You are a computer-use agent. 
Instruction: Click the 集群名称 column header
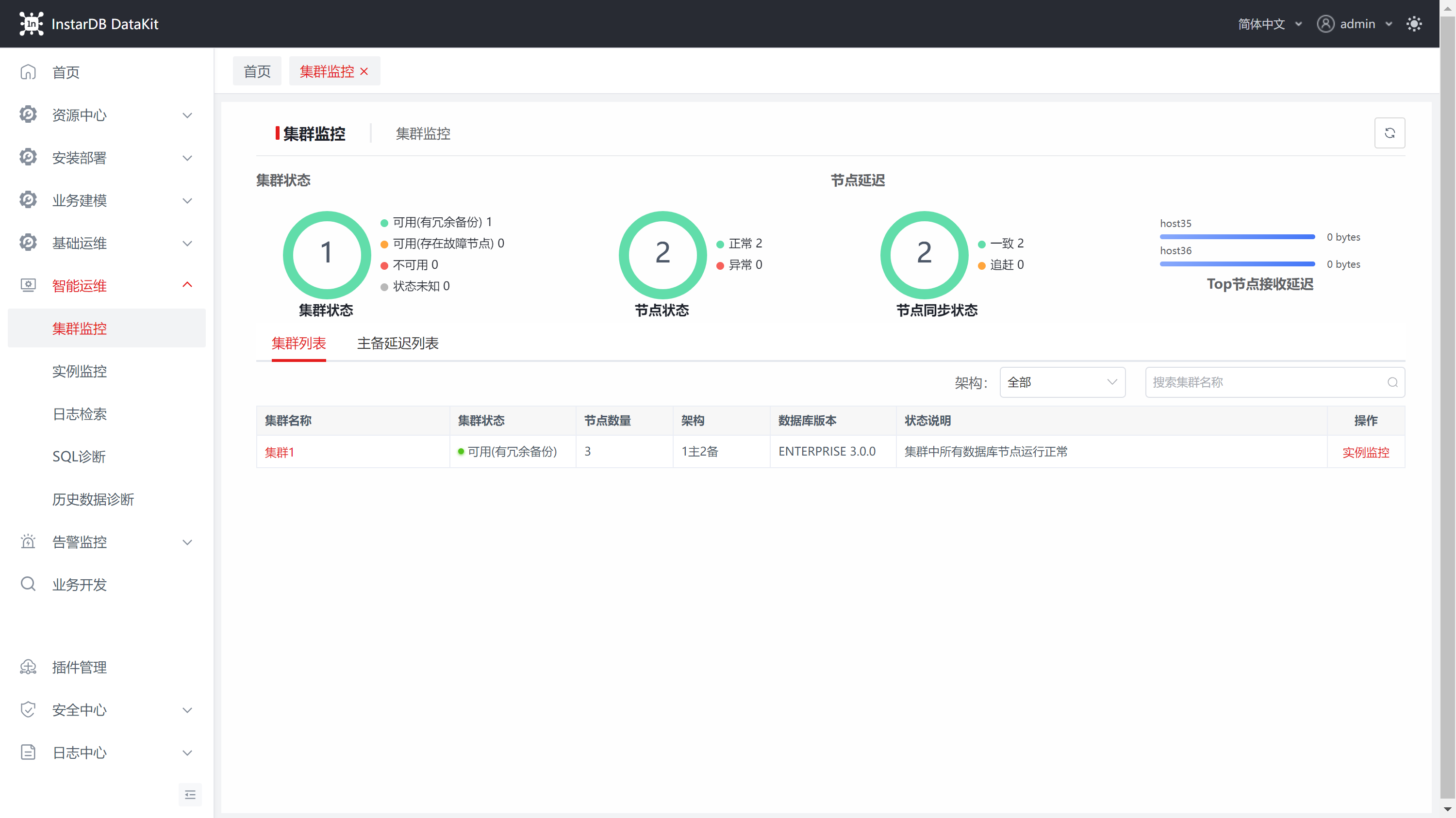353,420
